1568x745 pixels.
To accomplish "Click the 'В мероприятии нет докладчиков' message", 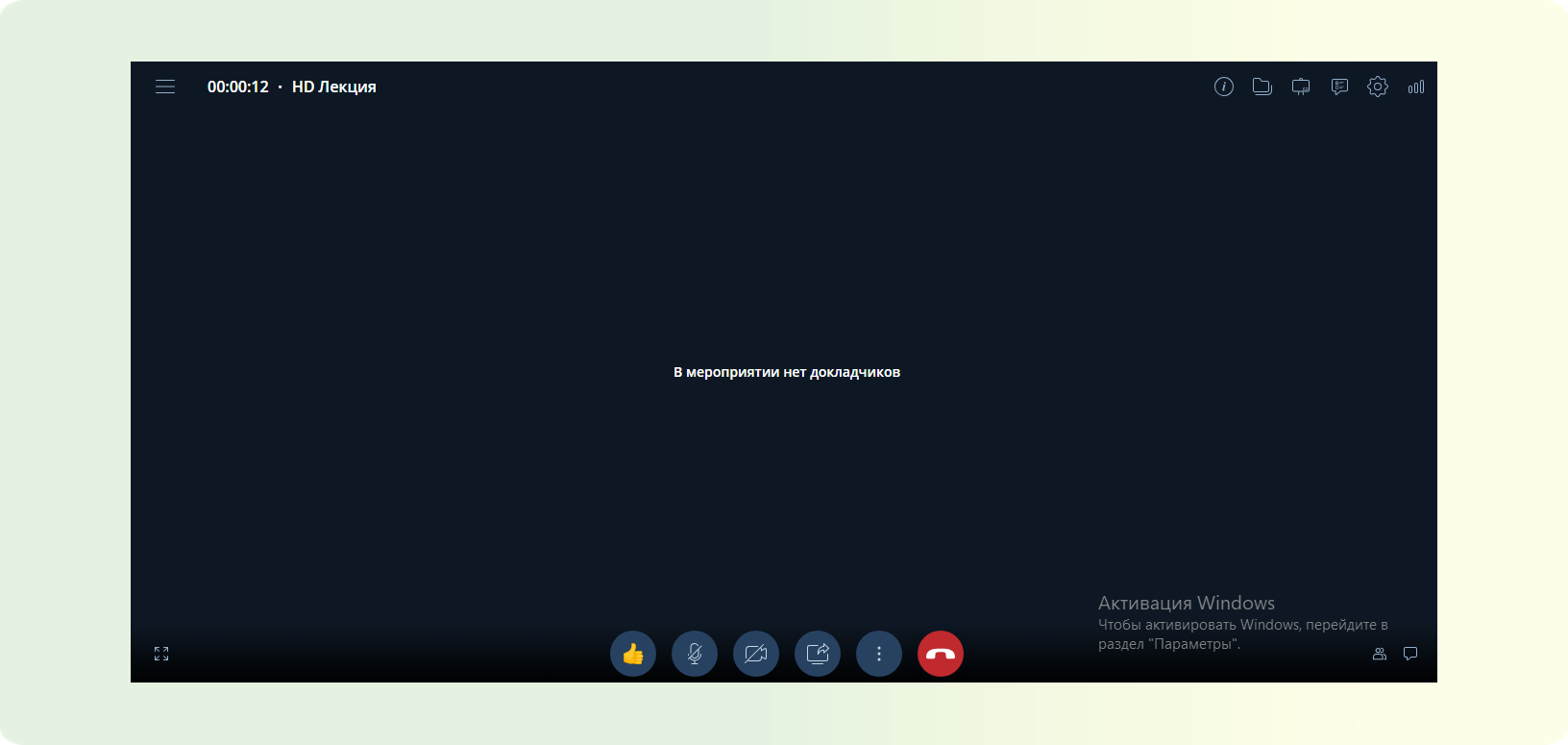I will coord(787,372).
